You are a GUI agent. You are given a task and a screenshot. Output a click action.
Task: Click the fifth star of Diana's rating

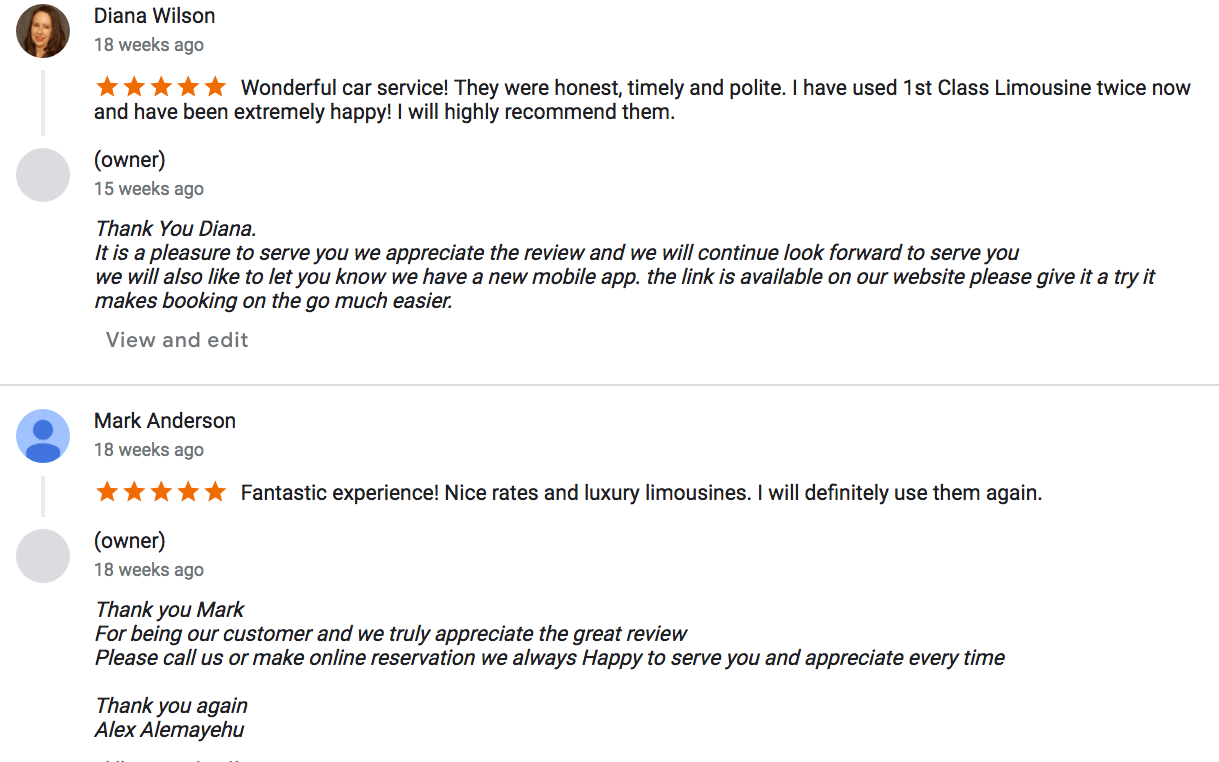(215, 88)
